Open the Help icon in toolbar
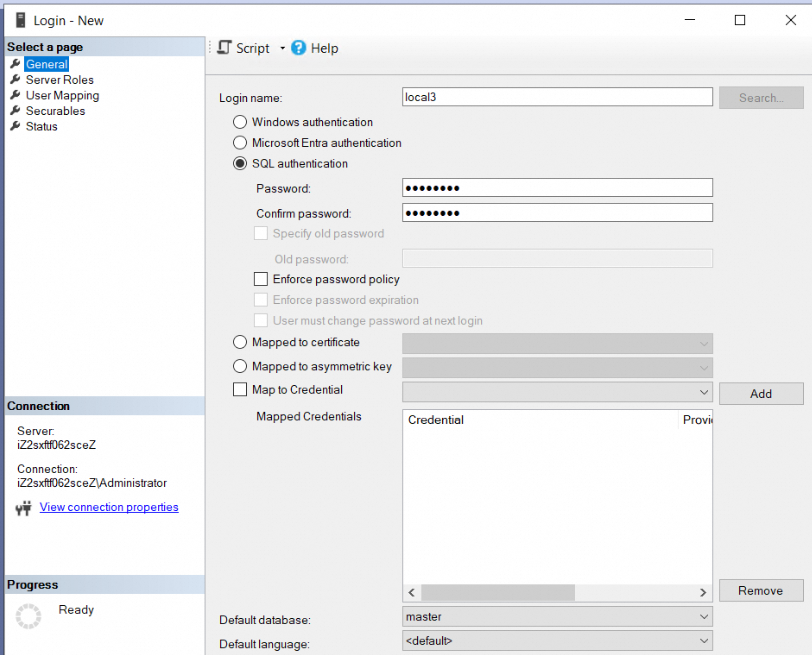This screenshot has width=812, height=655. click(x=298, y=48)
